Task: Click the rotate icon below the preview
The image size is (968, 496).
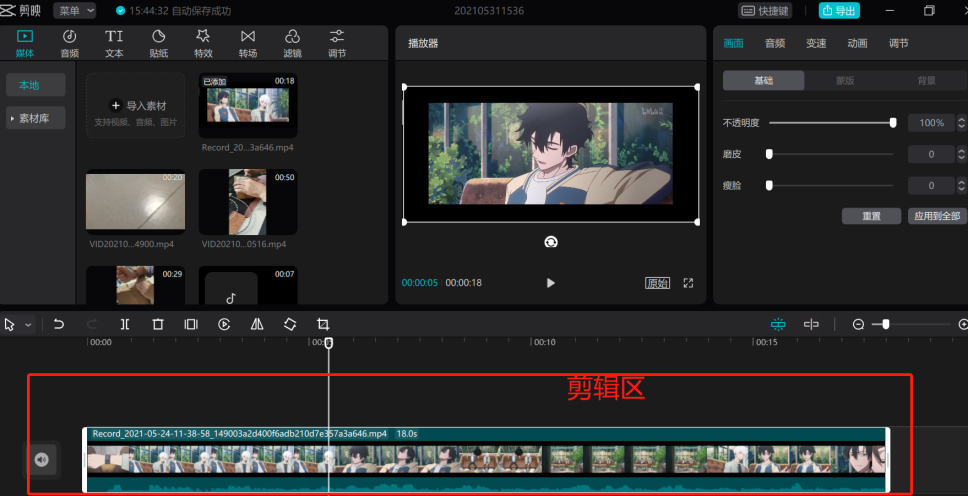Action: [x=551, y=242]
